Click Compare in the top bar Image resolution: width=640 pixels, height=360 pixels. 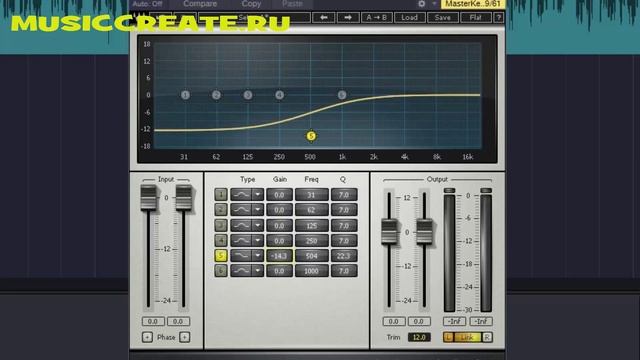pos(200,4)
